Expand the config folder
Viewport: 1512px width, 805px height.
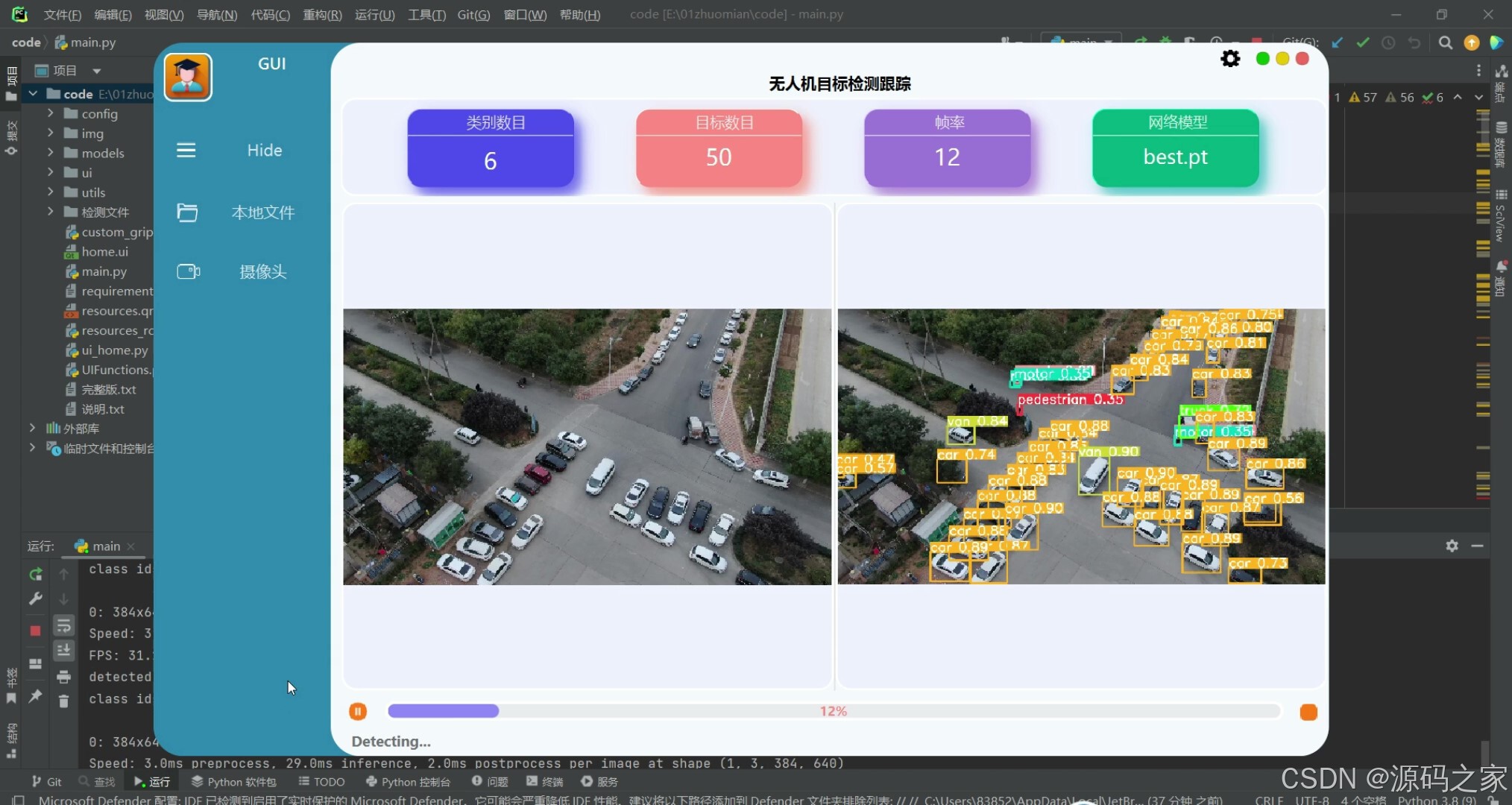(50, 113)
